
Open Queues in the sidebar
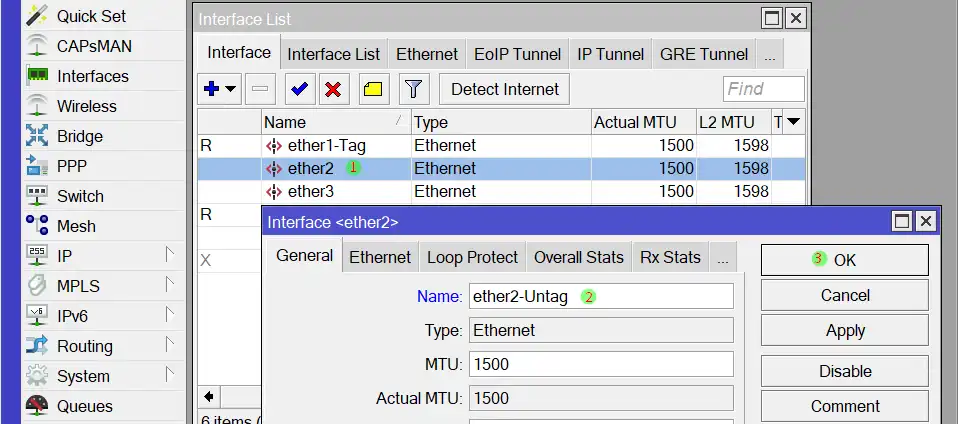(x=84, y=406)
